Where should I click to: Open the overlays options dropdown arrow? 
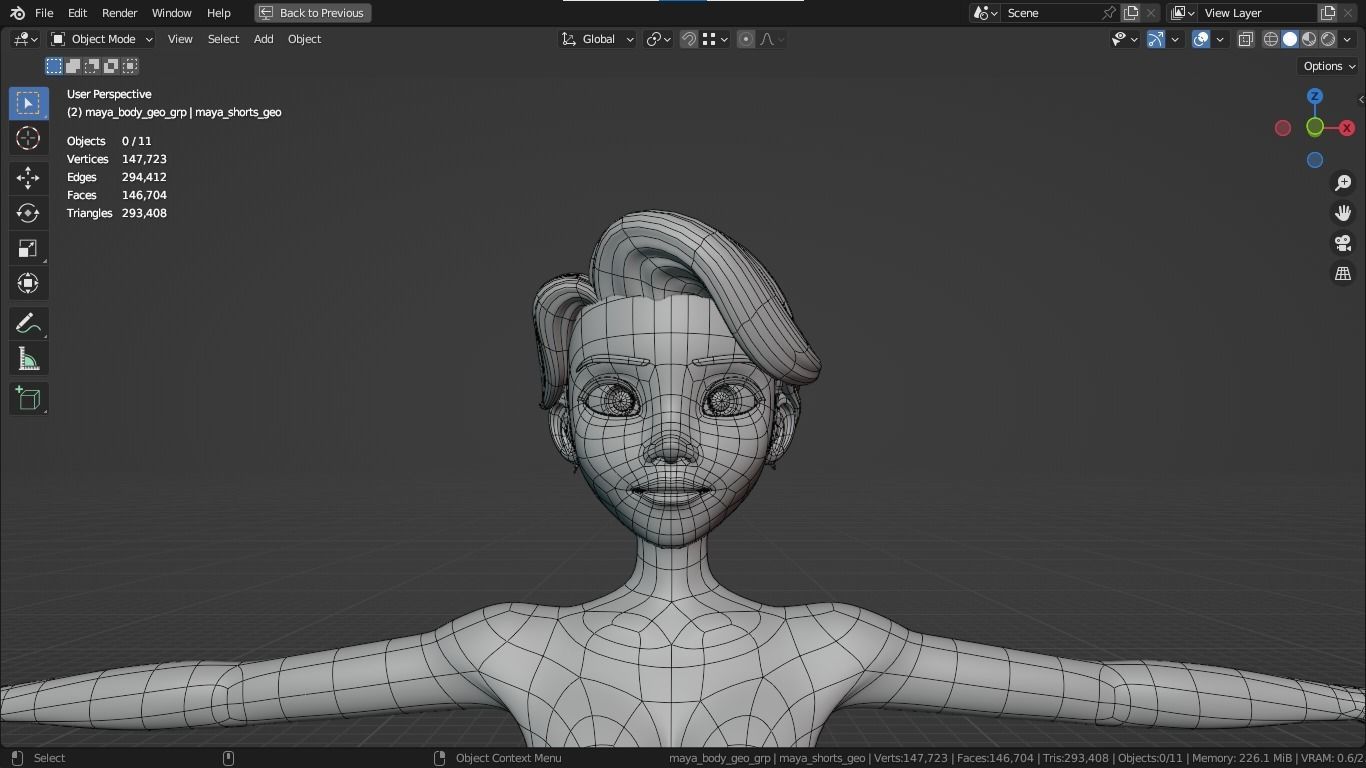click(1220, 39)
